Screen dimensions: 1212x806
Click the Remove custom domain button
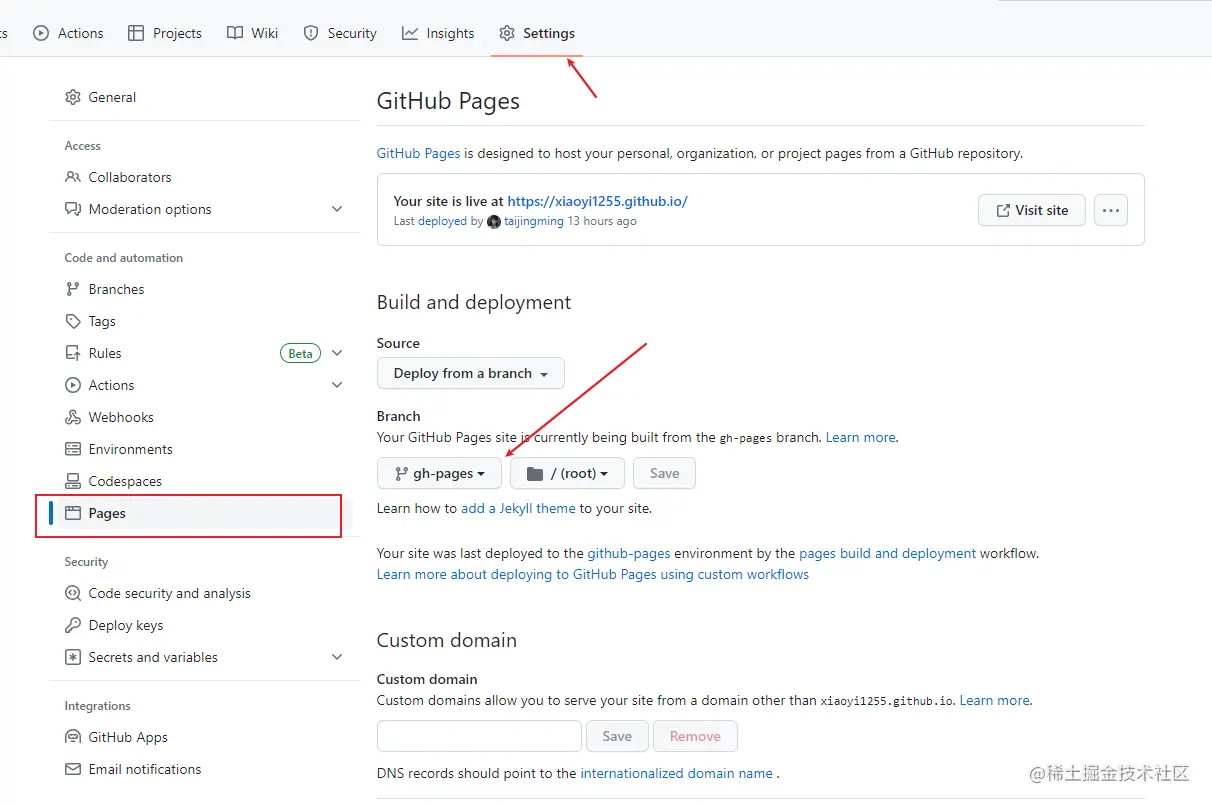(695, 736)
